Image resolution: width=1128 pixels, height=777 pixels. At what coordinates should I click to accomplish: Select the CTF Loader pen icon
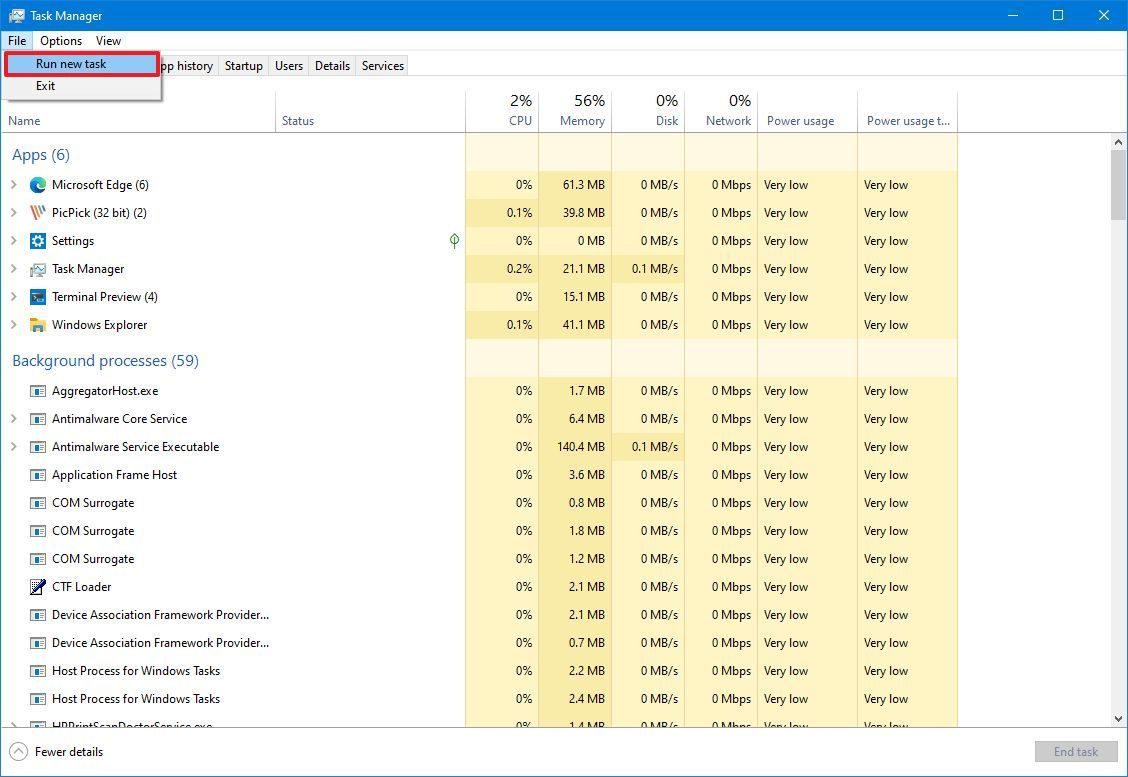coord(37,586)
